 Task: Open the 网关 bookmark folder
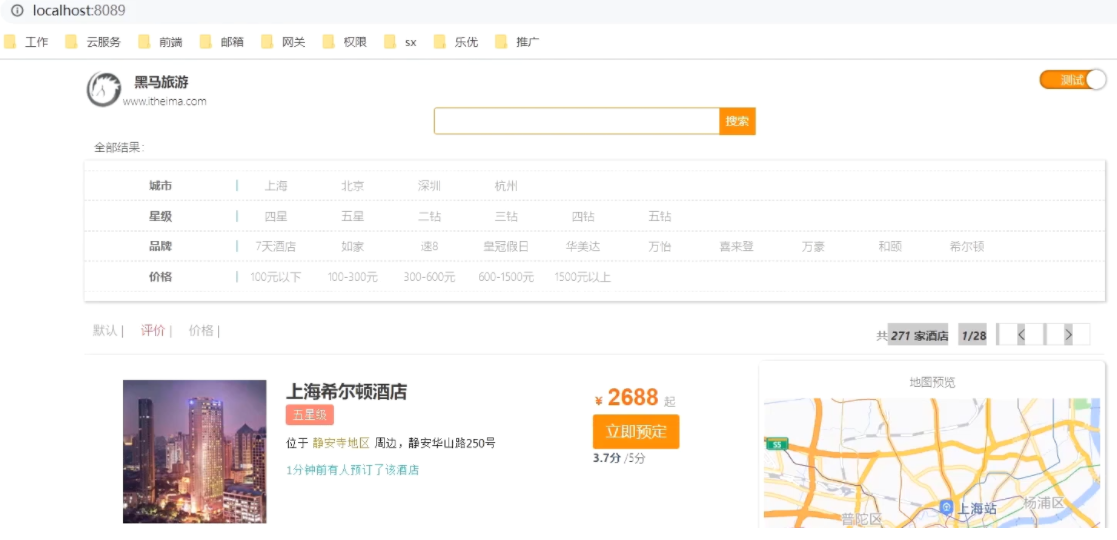pos(284,42)
